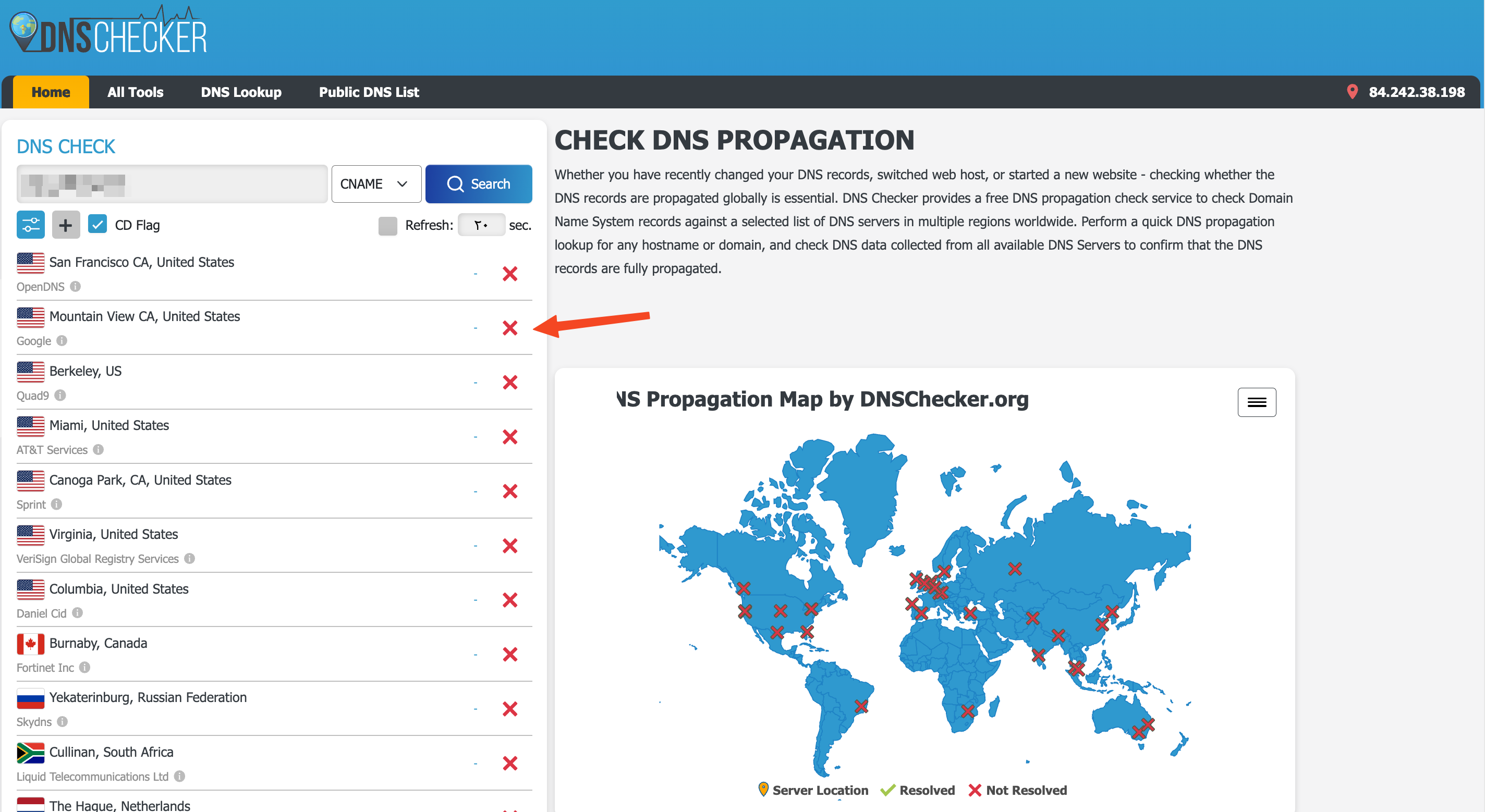
Task: Open the CNAME record type dropdown
Action: [x=376, y=184]
